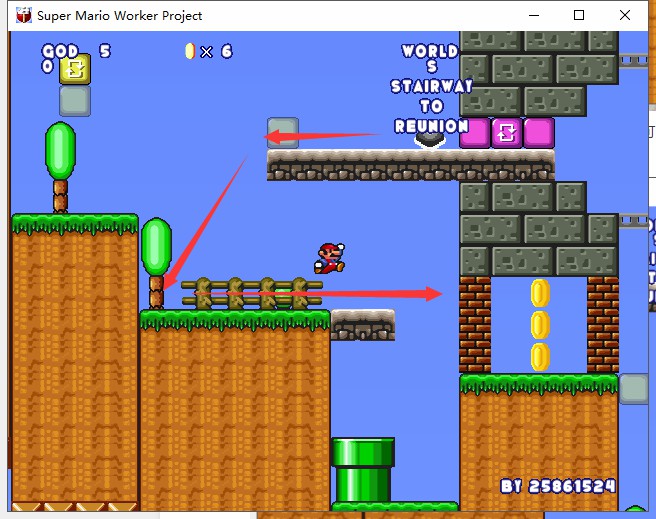Click the round tree on the tallest cliff
The width and height of the screenshot is (656, 519).
tap(60, 167)
